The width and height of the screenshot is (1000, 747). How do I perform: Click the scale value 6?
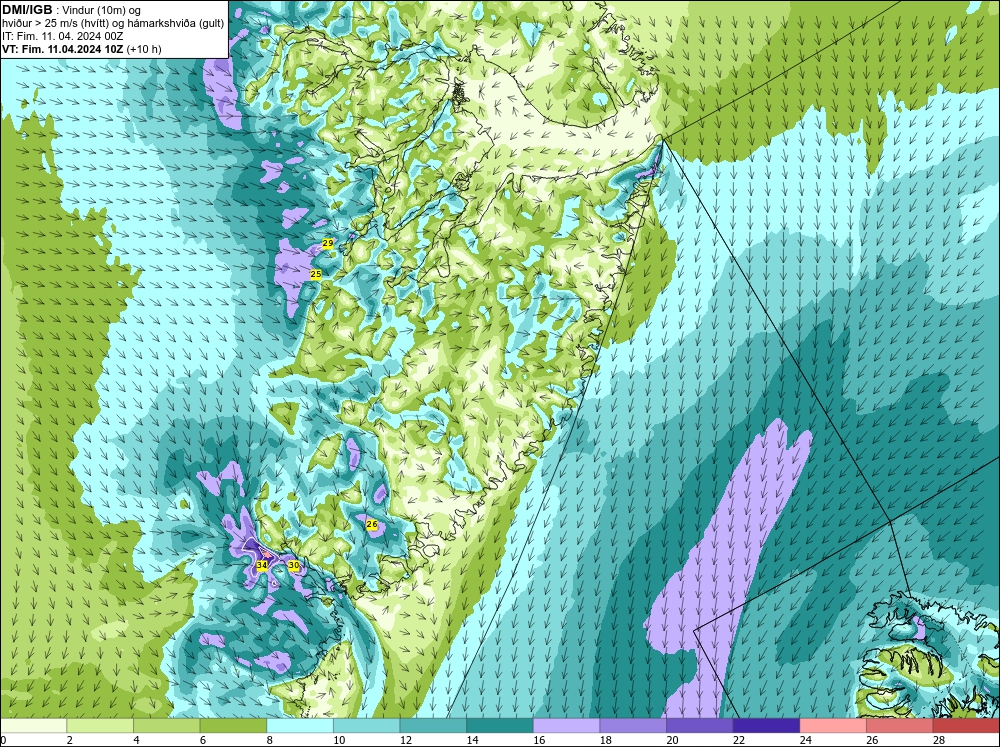203,740
